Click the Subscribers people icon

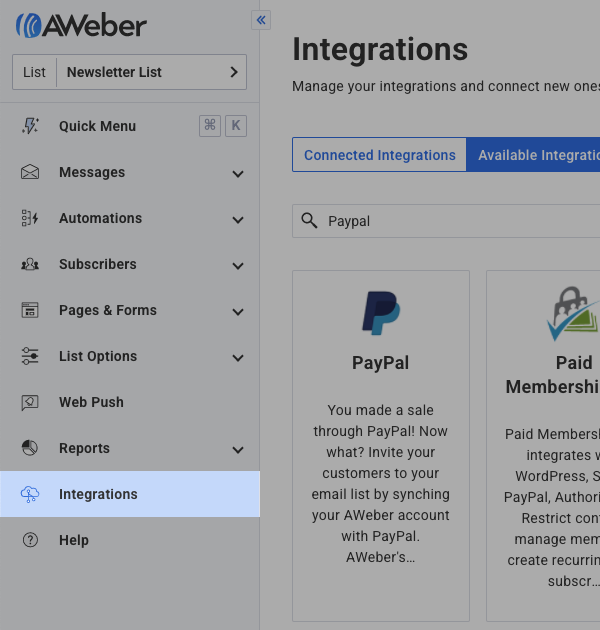pyautogui.click(x=30, y=264)
